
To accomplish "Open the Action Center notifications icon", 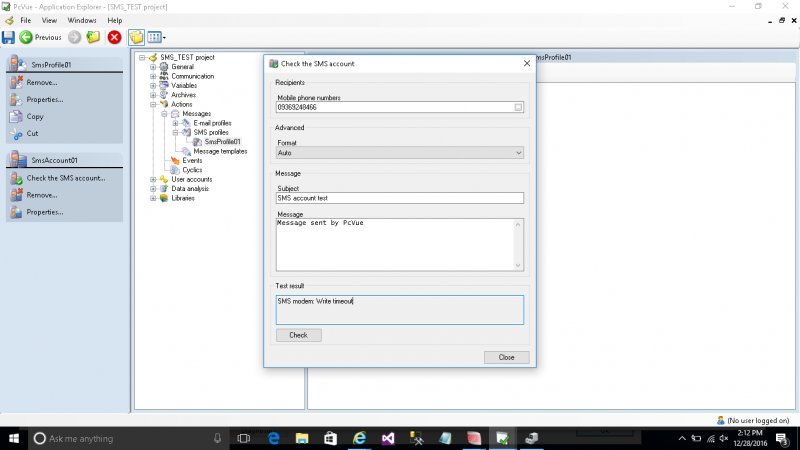I will point(783,438).
